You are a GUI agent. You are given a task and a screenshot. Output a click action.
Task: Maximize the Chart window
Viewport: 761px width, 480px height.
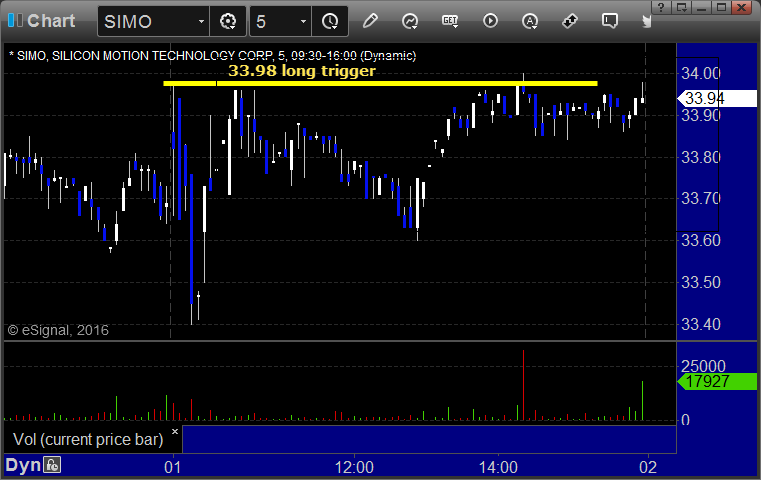[722, 7]
